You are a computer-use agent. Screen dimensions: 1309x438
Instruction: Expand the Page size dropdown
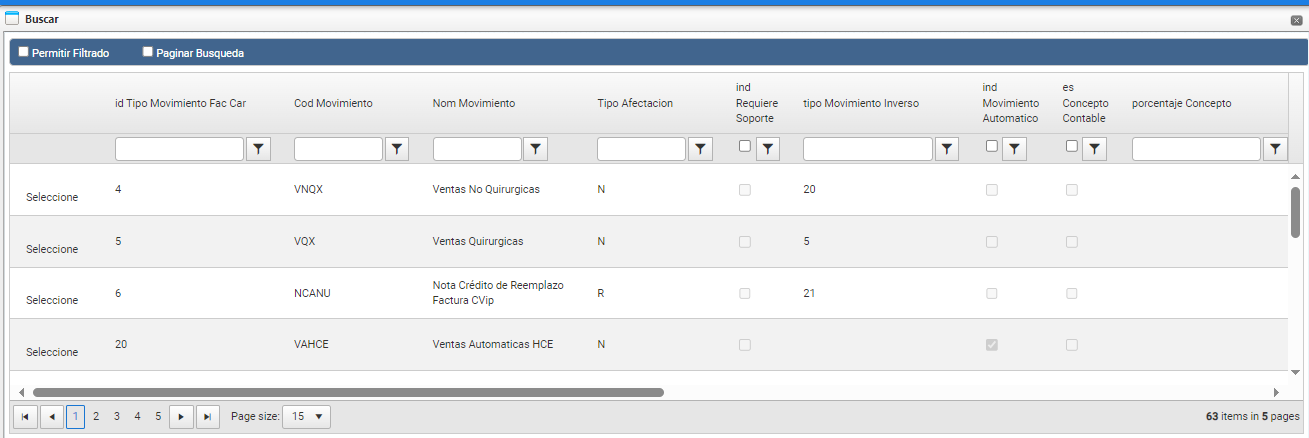tap(306, 416)
